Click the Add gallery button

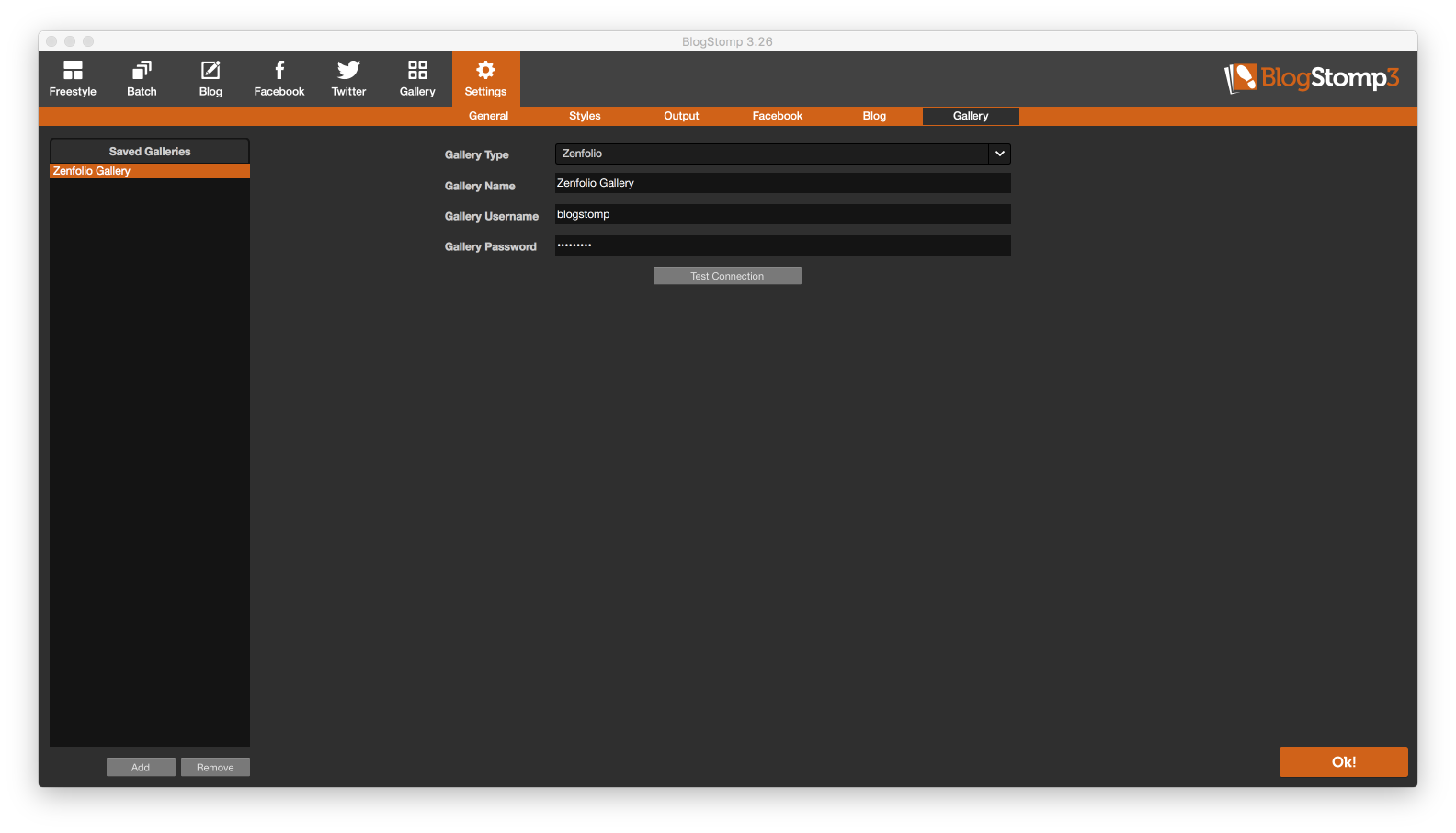(141, 767)
